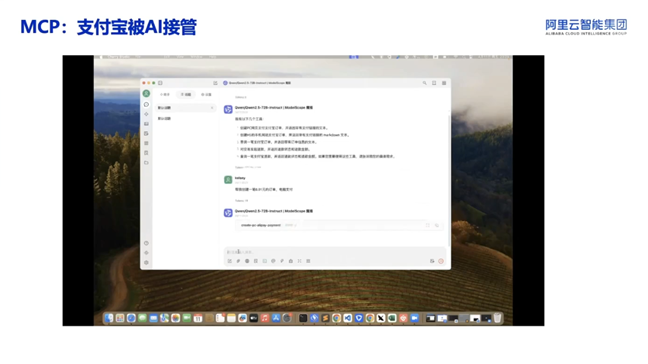Open the settings gear at the sidebar bottom
The width and height of the screenshot is (648, 364).
[146, 262]
